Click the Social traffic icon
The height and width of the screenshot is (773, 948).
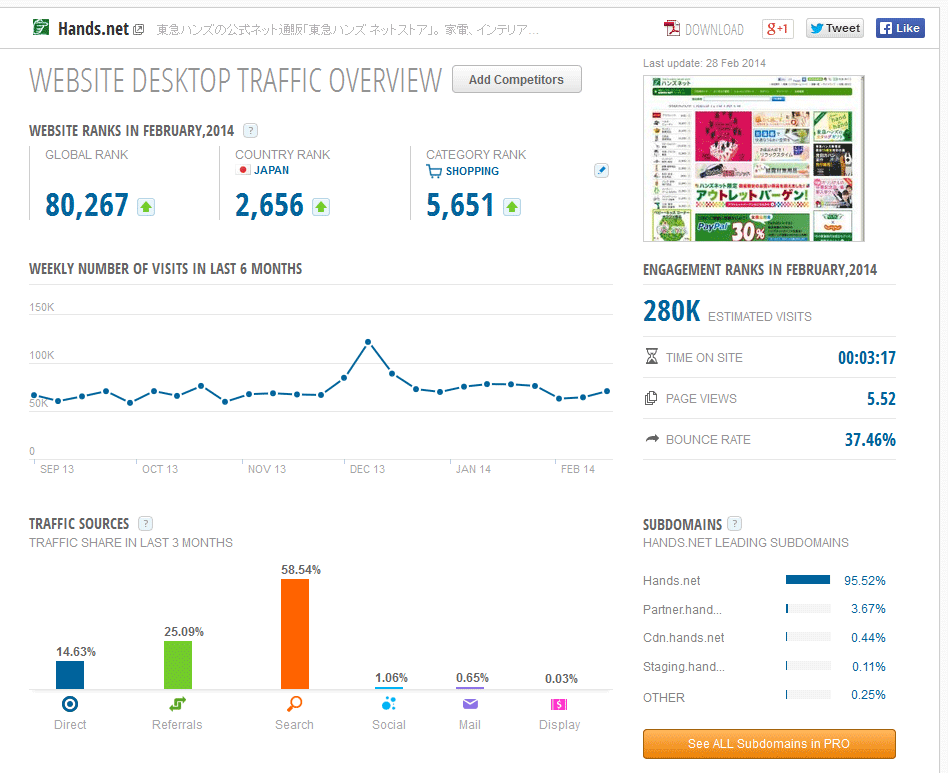(x=389, y=703)
